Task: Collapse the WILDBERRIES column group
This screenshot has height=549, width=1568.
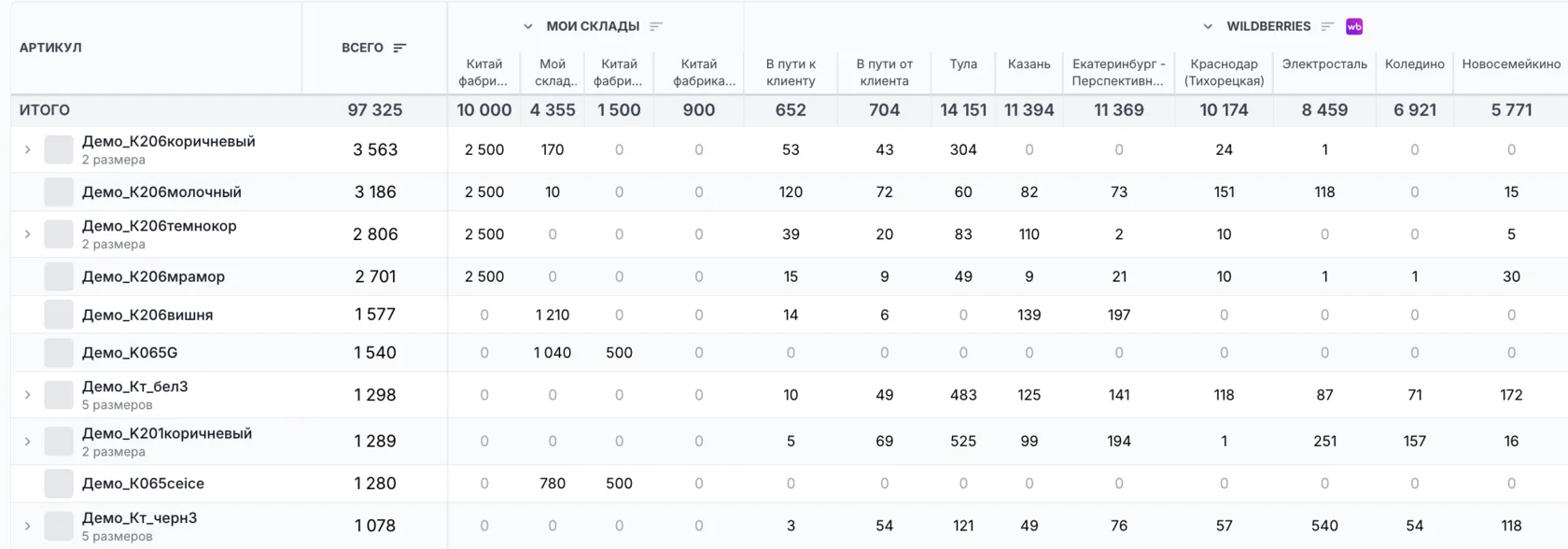Action: pyautogui.click(x=1208, y=26)
